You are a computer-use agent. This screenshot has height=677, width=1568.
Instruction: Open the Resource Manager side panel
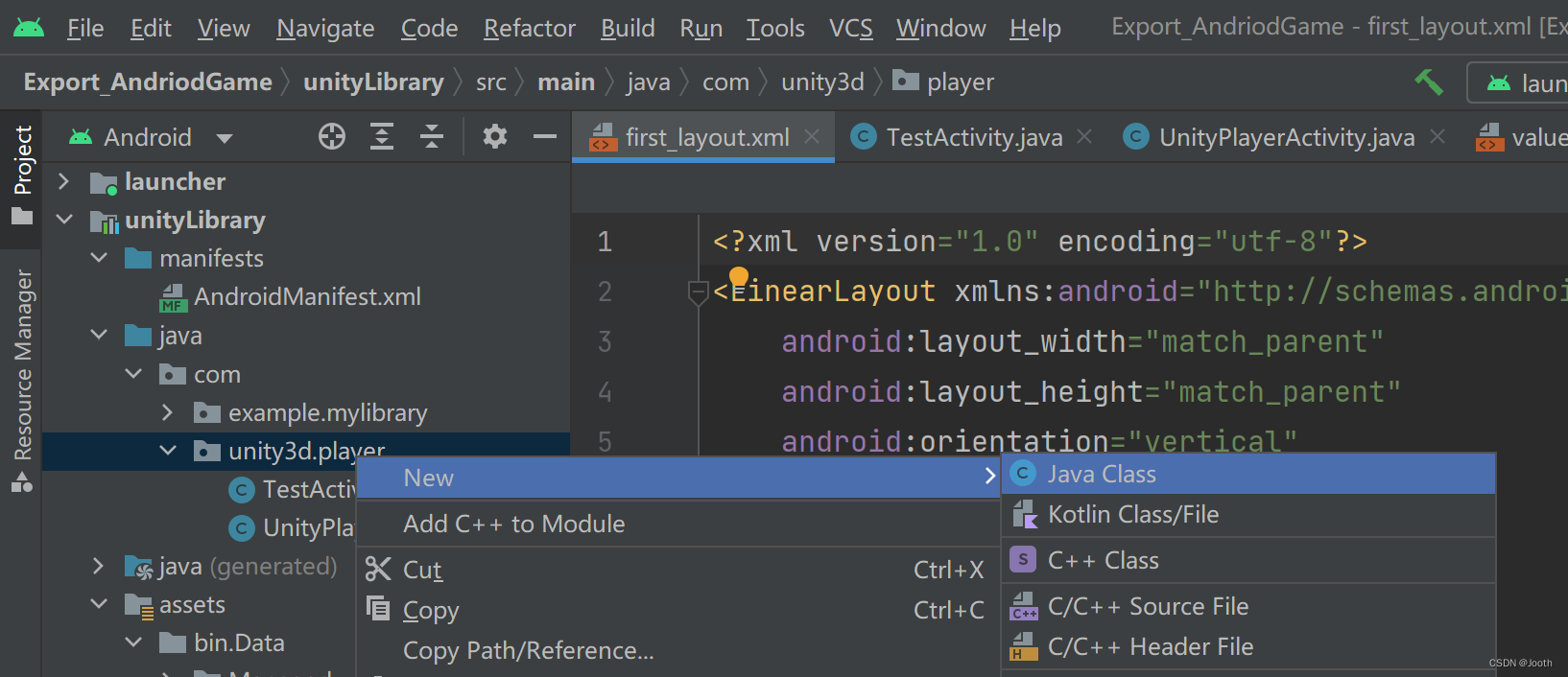(21, 380)
